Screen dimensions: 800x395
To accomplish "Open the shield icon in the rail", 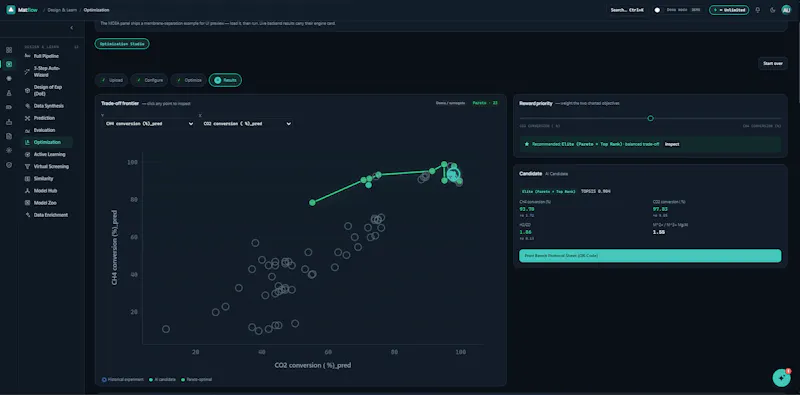I will tap(9, 165).
